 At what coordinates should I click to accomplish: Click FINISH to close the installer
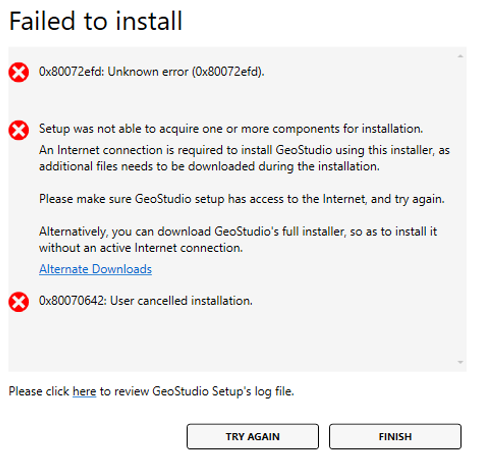tap(395, 436)
